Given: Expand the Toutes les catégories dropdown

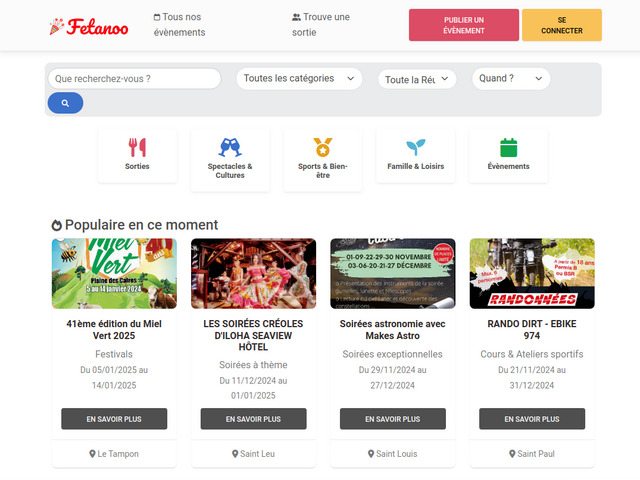Looking at the screenshot, I should (299, 78).
